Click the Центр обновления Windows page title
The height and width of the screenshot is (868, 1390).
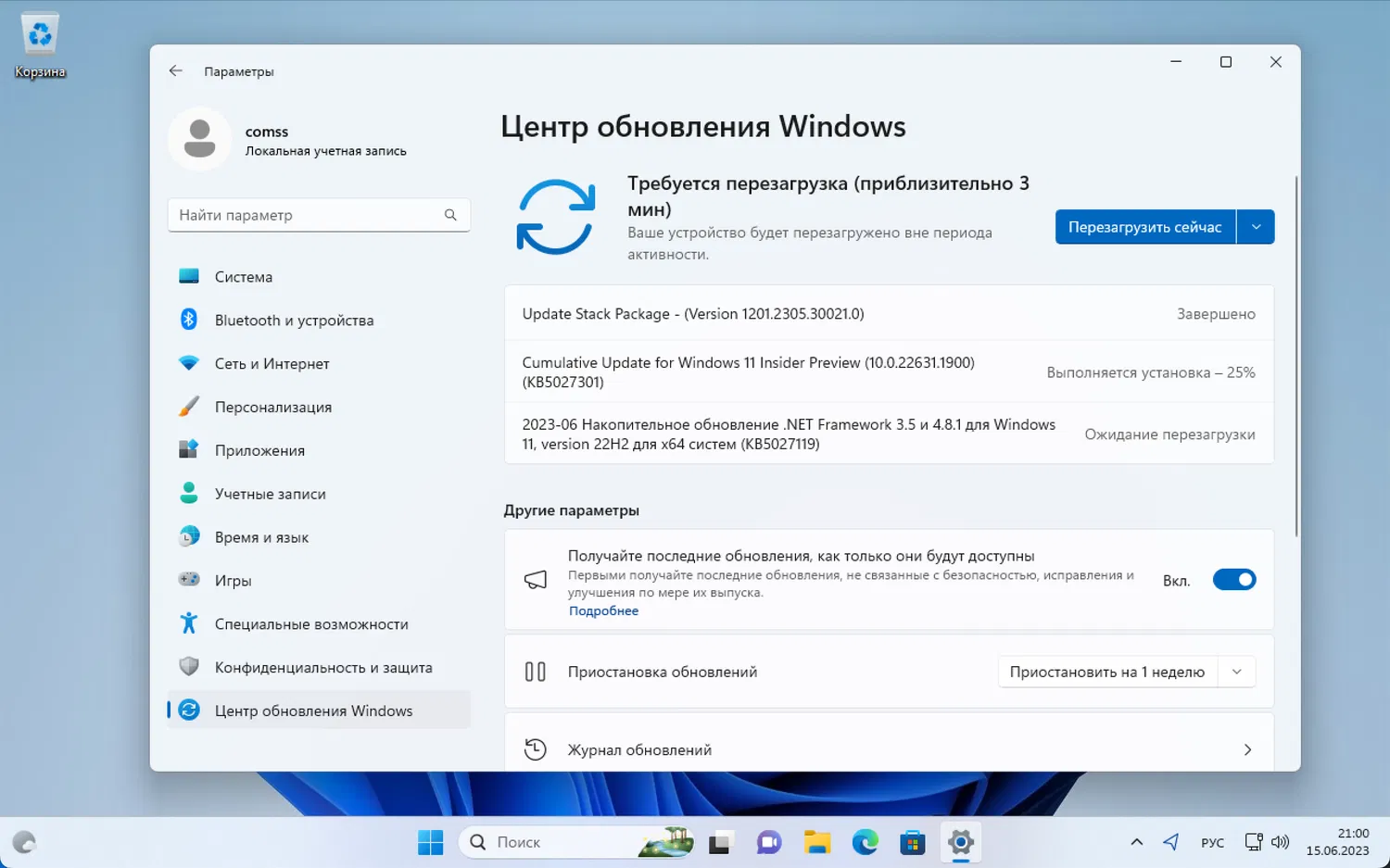point(703,126)
